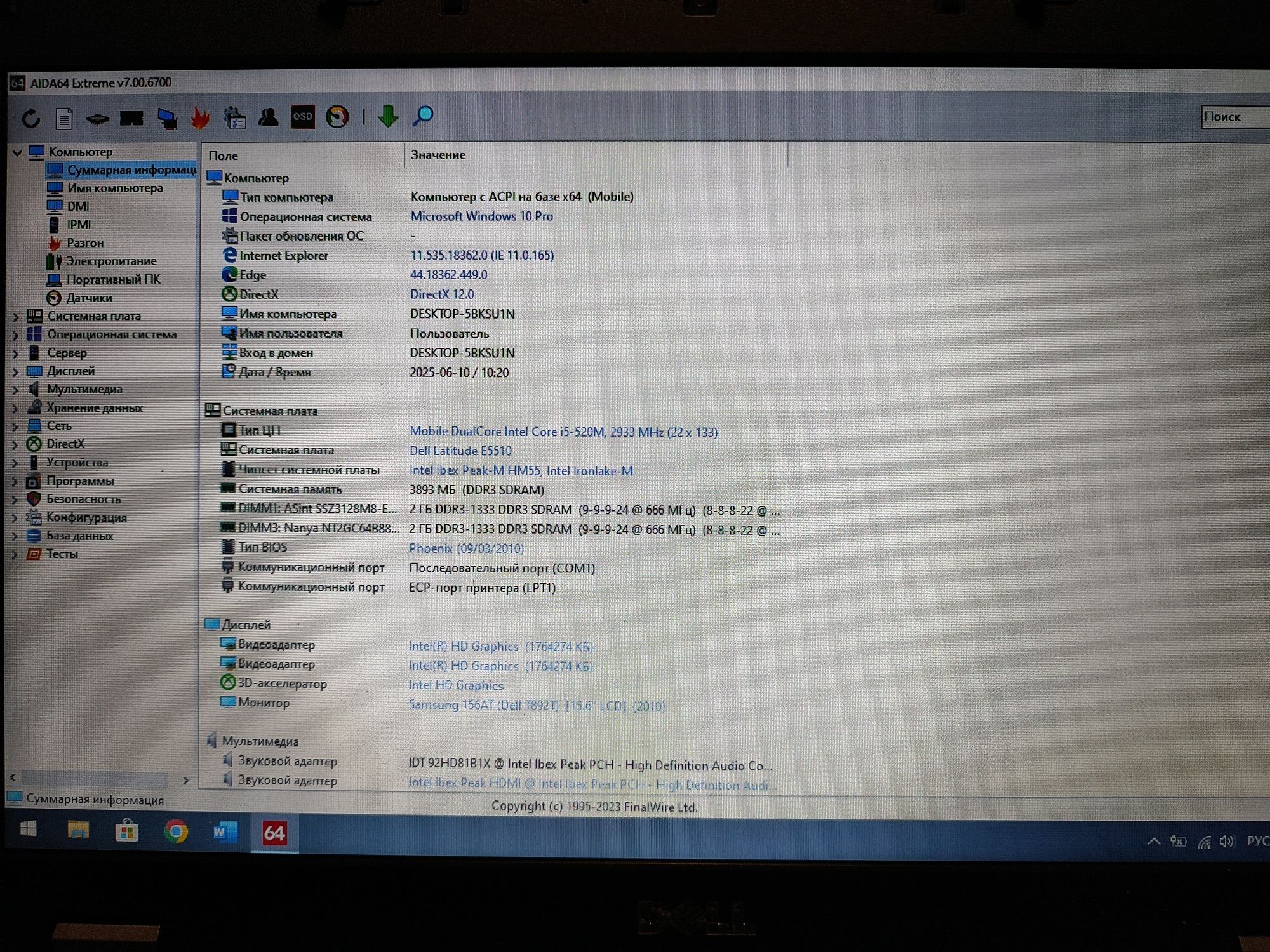The image size is (1270, 952).
Task: Click the Refresh toolbar icon
Action: coord(30,118)
